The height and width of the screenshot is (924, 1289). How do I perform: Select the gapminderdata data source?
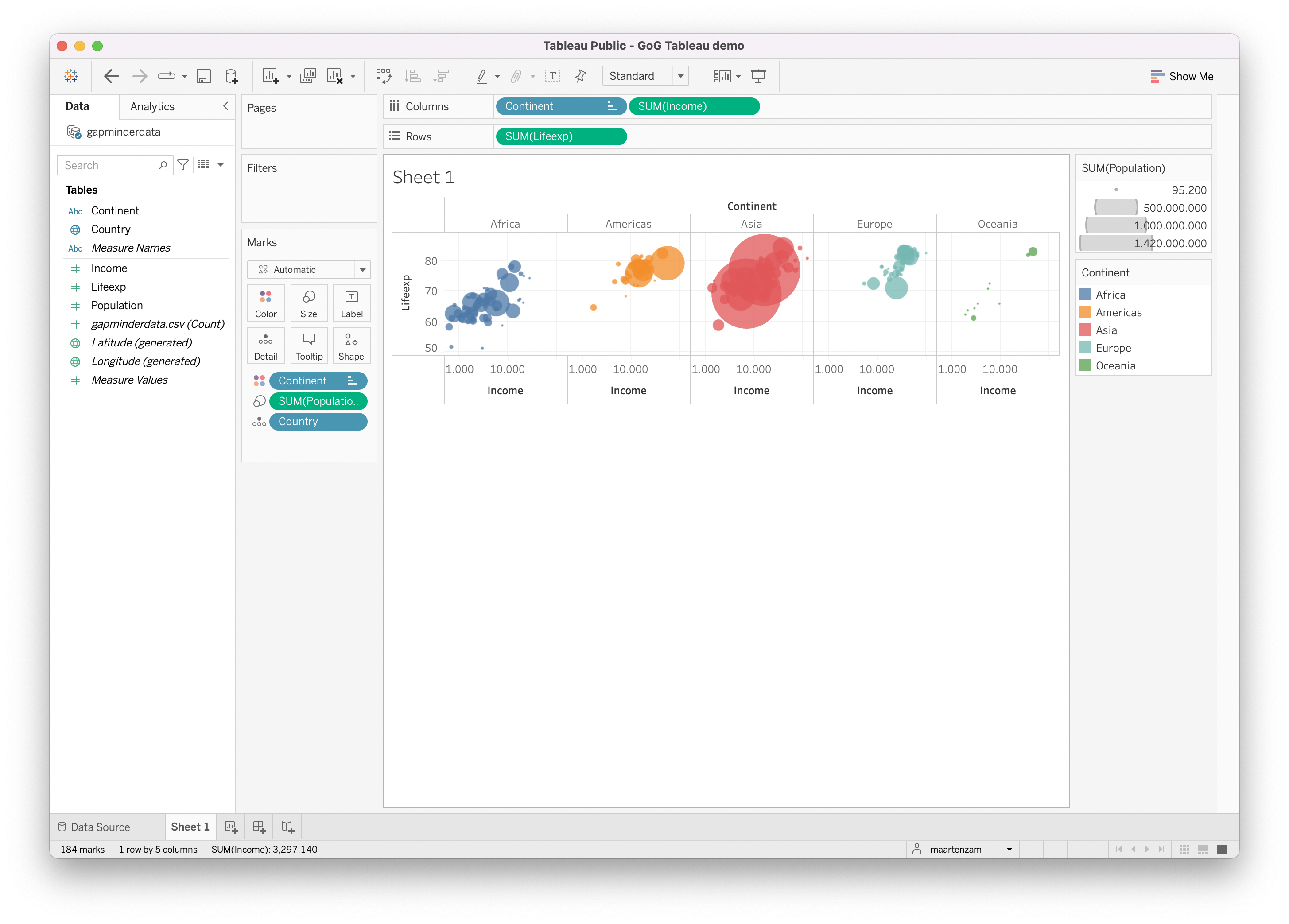123,132
